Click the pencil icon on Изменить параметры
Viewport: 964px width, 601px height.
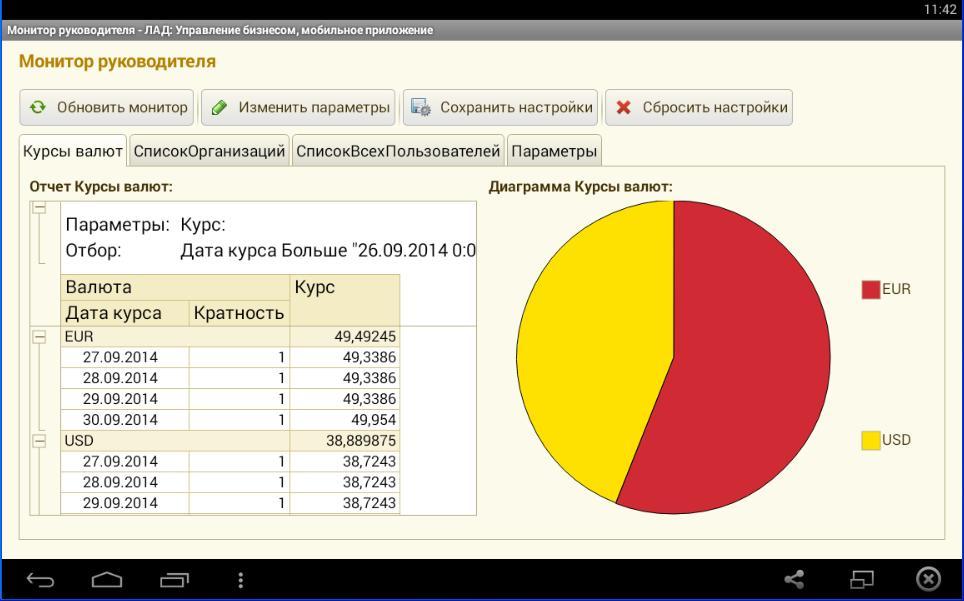[x=219, y=108]
